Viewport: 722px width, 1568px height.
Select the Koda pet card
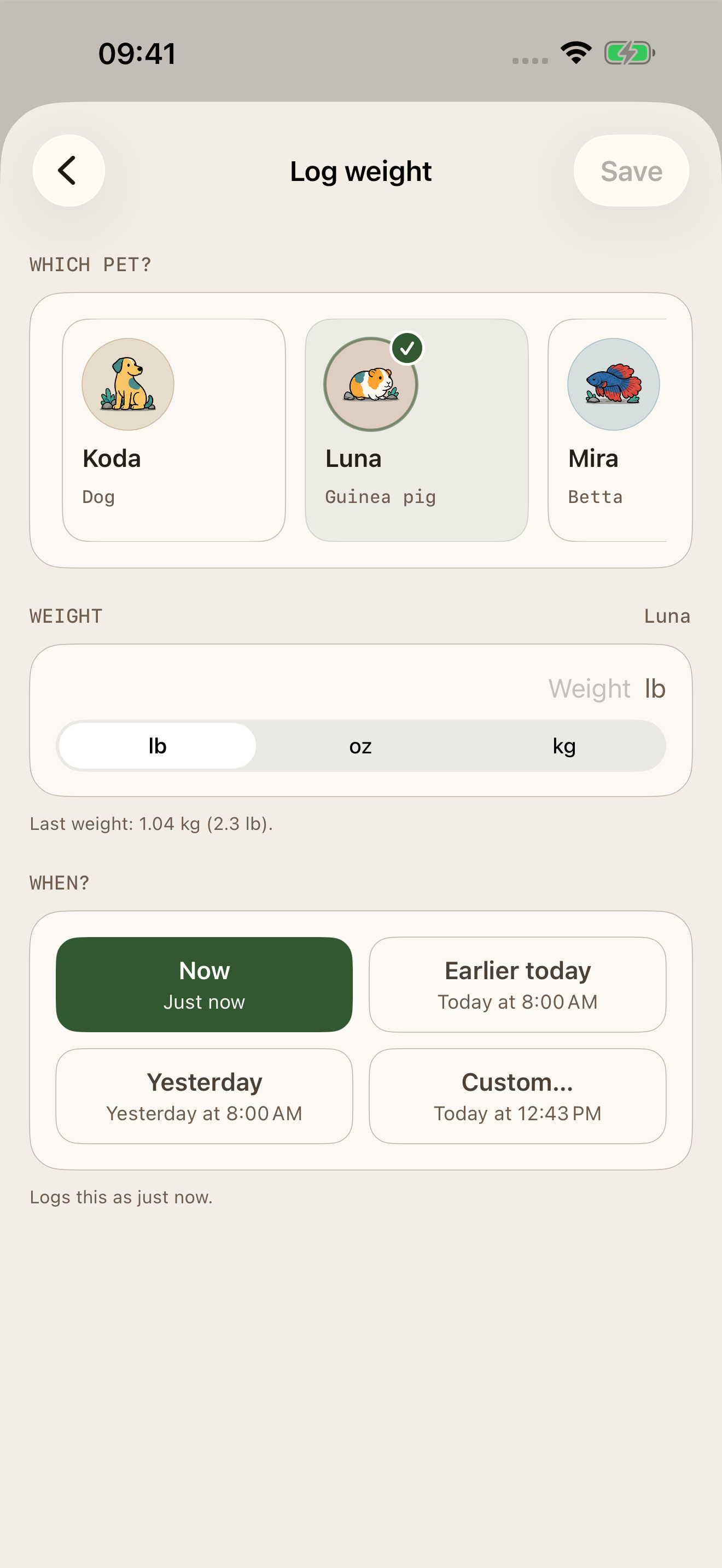[x=173, y=430]
